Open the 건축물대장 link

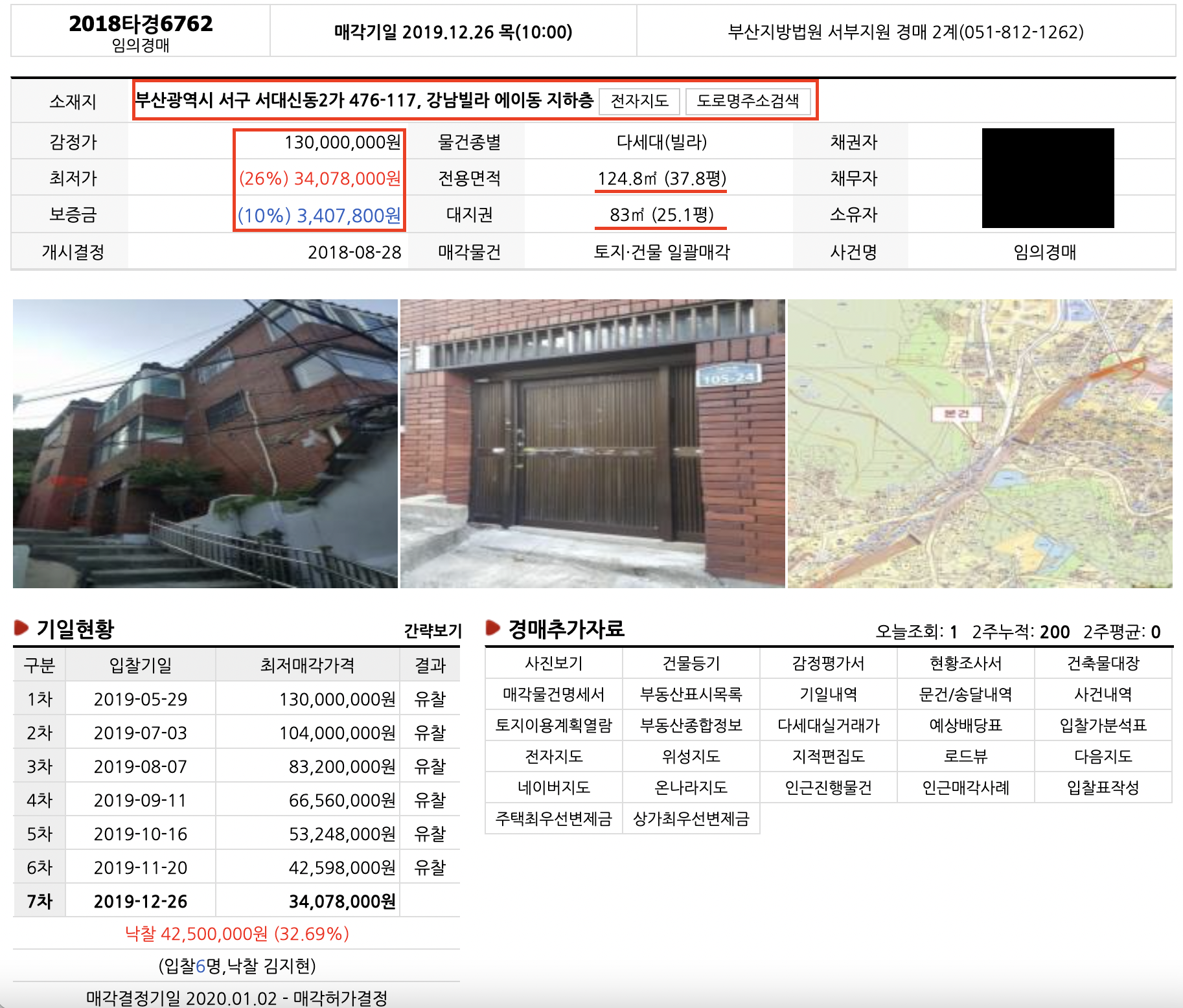click(1103, 663)
